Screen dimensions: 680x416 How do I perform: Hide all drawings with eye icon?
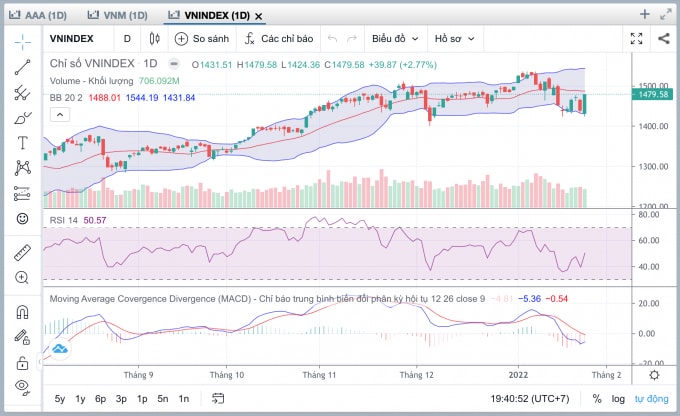point(23,387)
